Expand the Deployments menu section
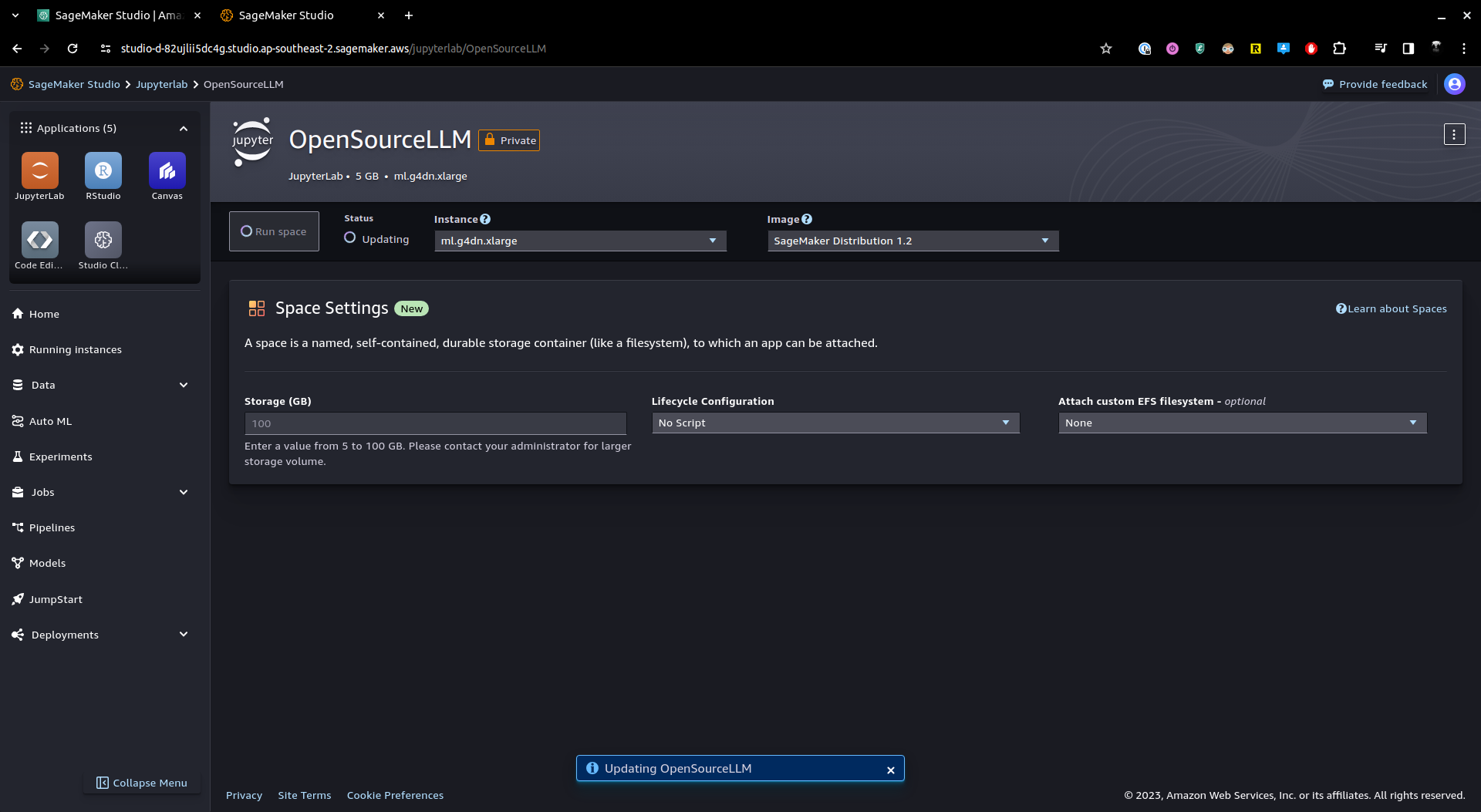Screen dimensions: 1481x812 coord(184,635)
